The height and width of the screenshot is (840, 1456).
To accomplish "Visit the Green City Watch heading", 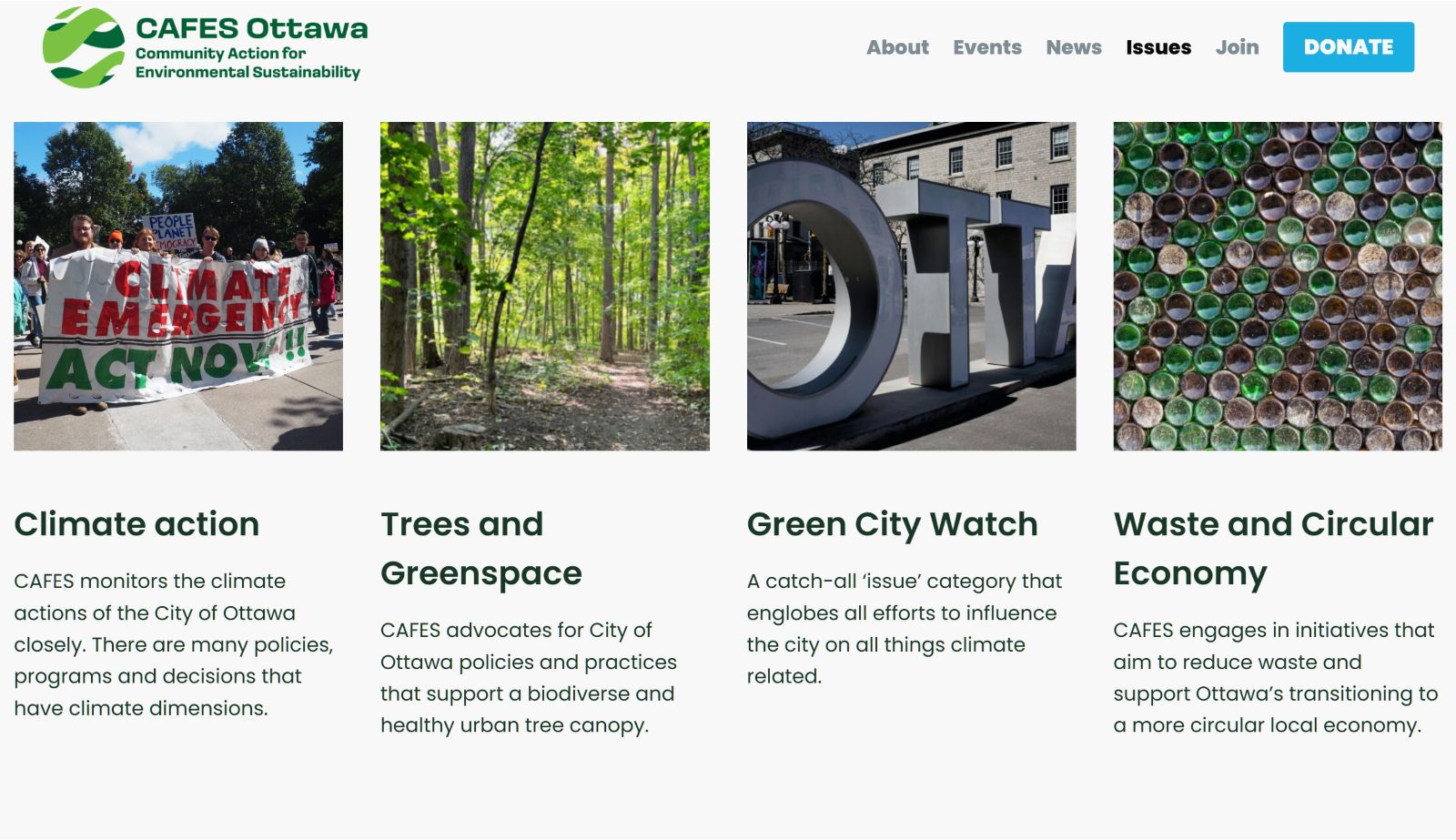I will click(x=892, y=524).
